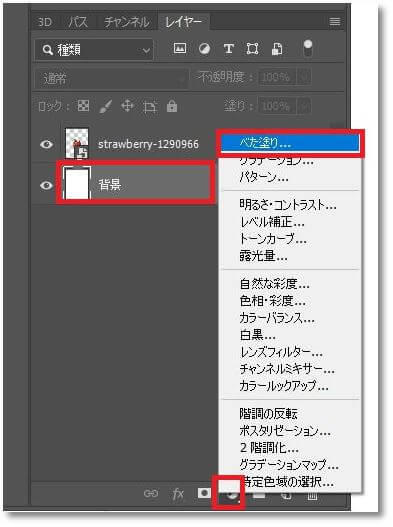Filter layers by adjustment layers icon
Viewport: 393px width, 527px height.
(x=204, y=49)
